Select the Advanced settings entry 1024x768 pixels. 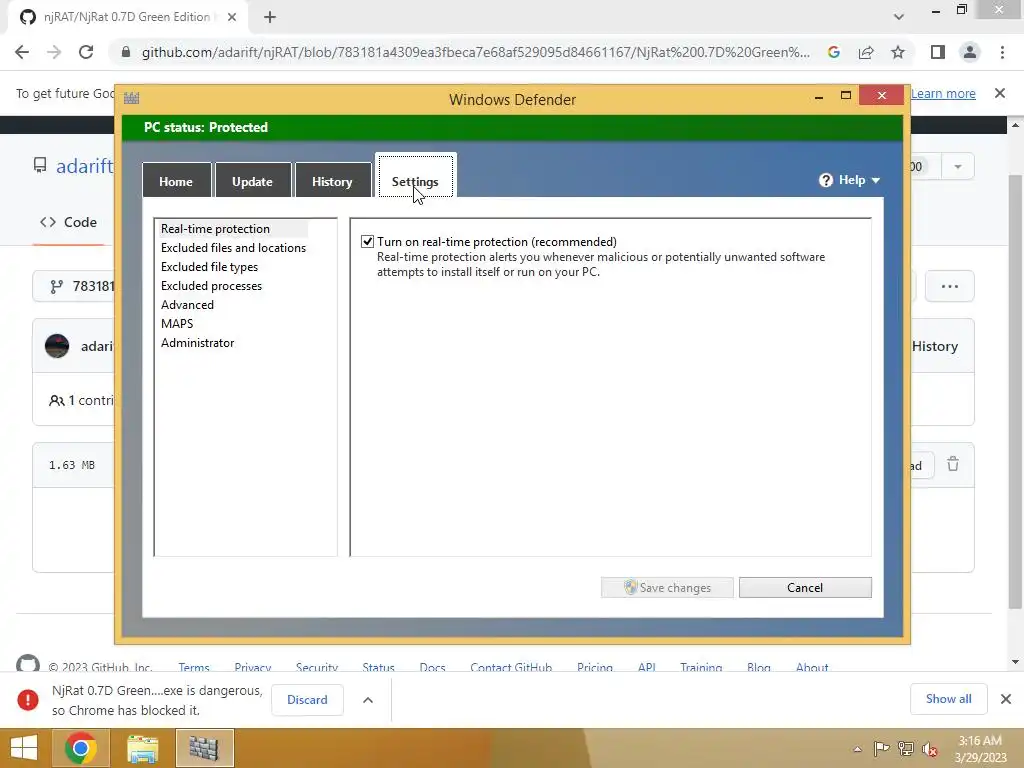coord(187,304)
